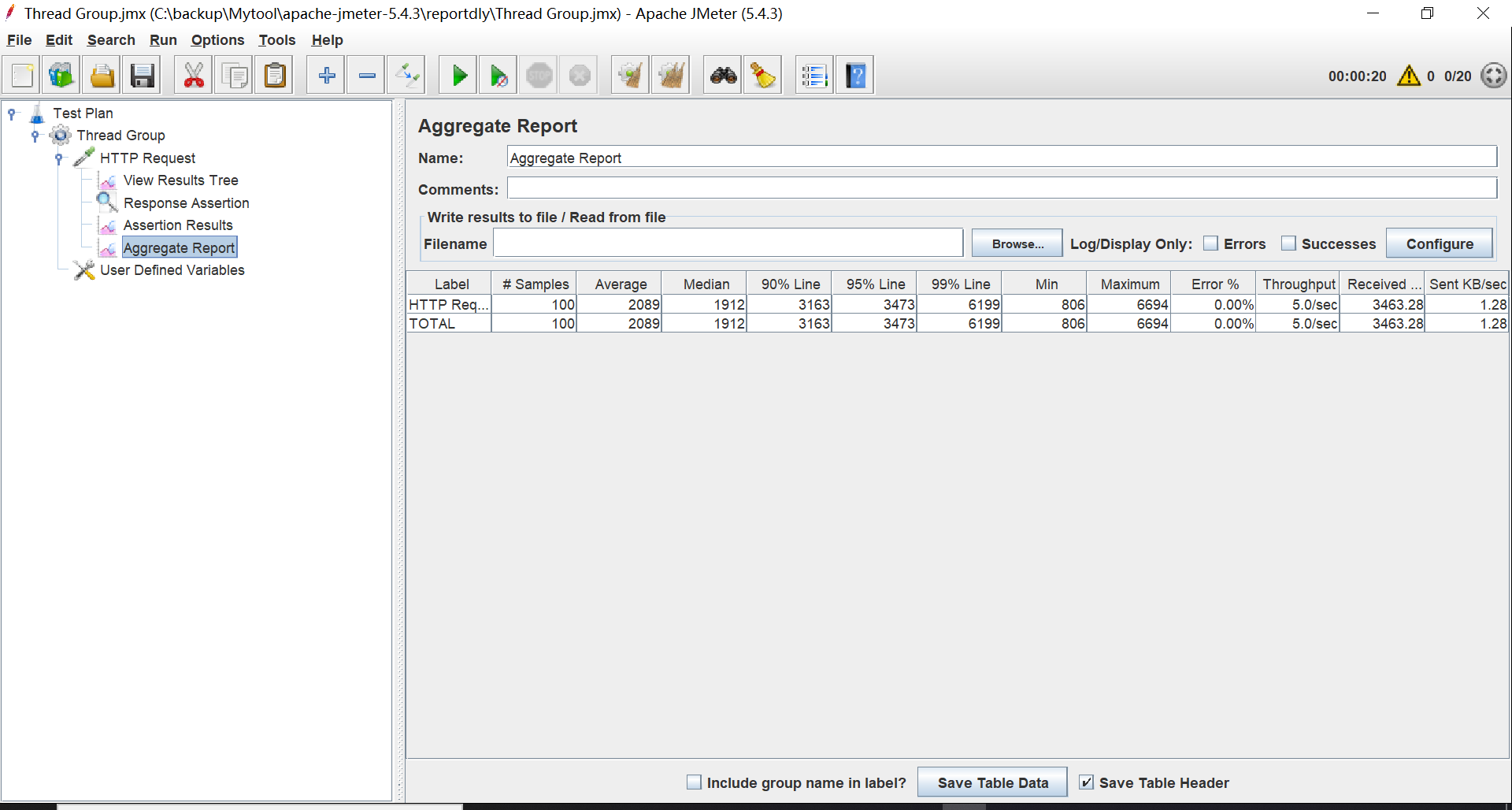The height and width of the screenshot is (810, 1512).
Task: Click the Stop test icon
Action: [x=539, y=76]
